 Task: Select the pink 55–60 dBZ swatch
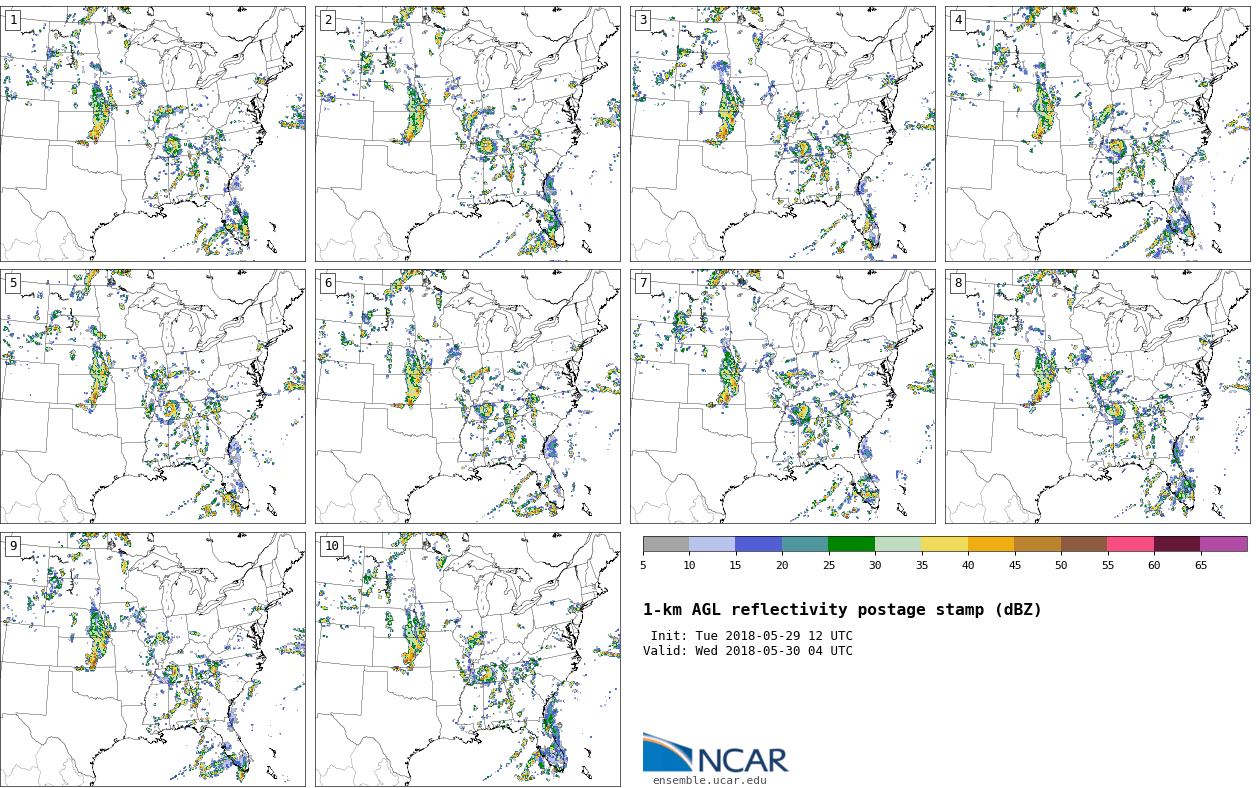pos(1130,544)
